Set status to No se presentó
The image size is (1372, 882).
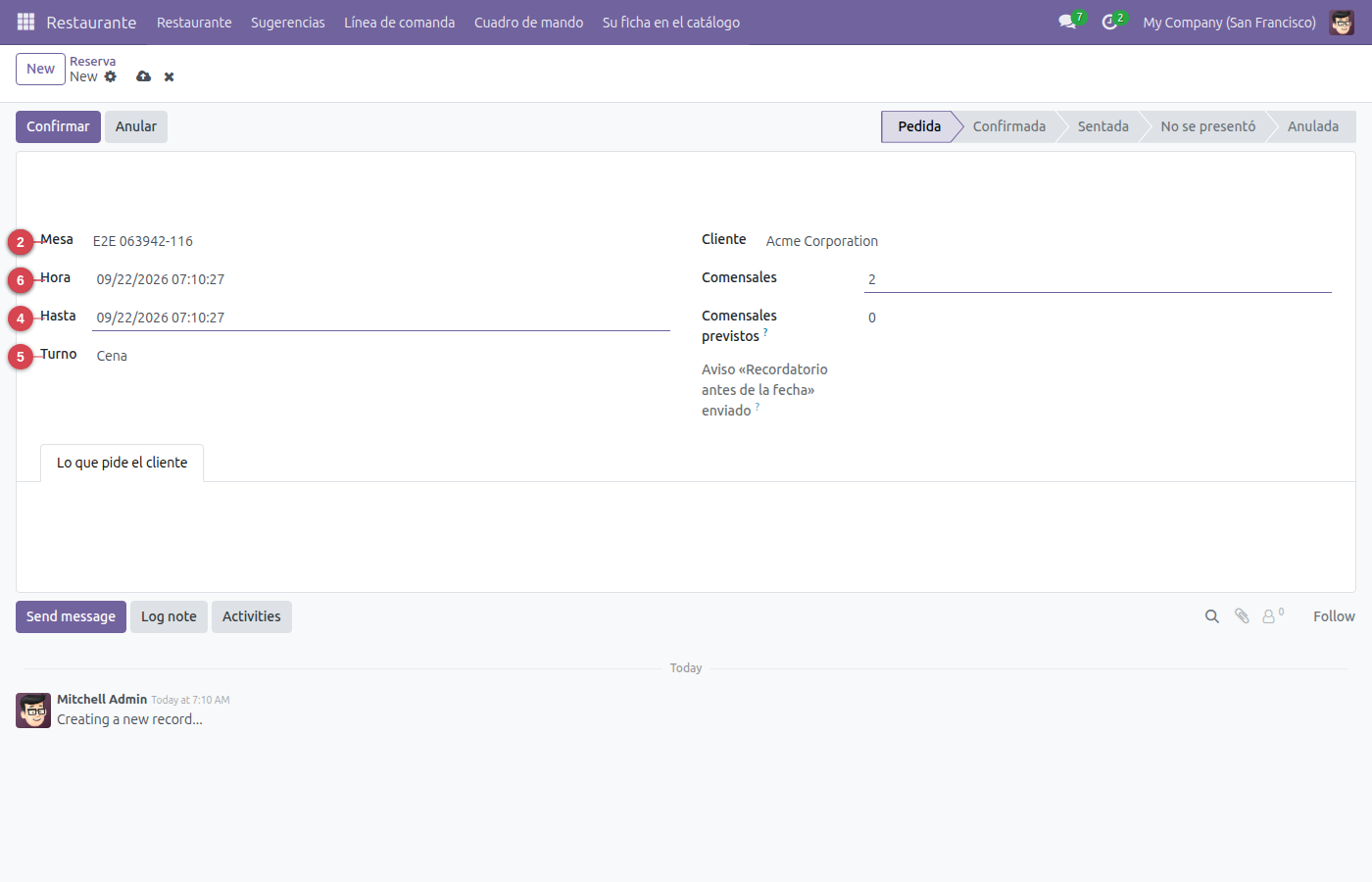(x=1208, y=126)
